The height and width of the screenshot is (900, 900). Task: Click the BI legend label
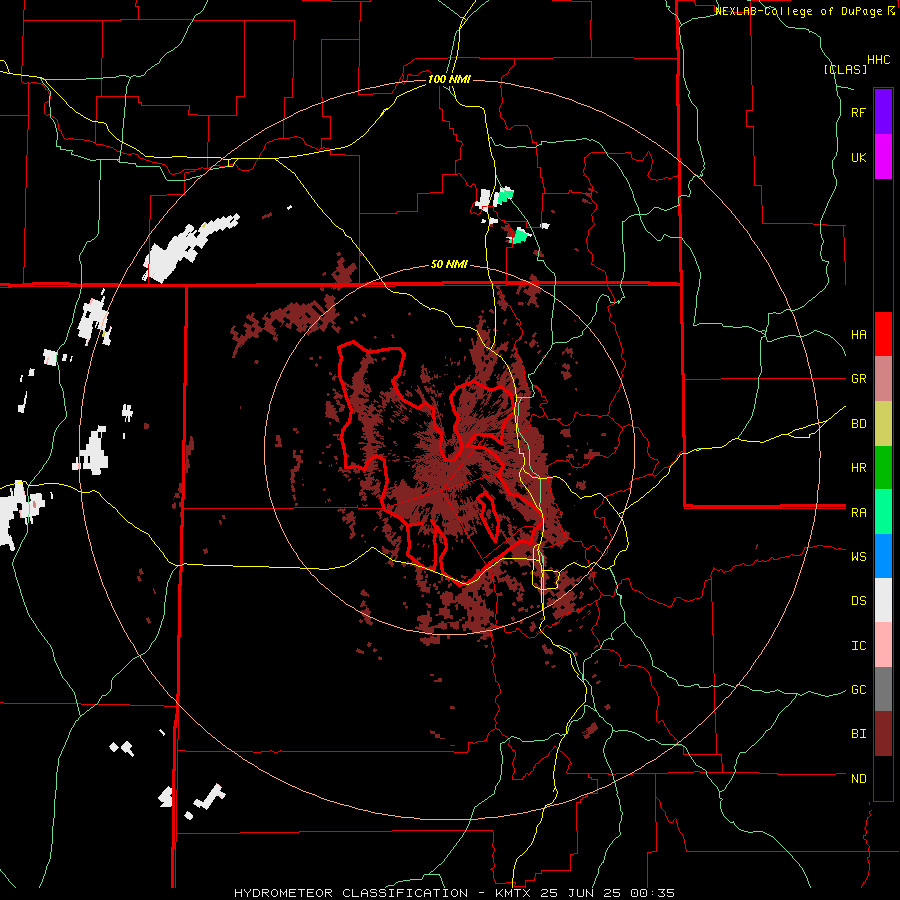click(x=858, y=734)
